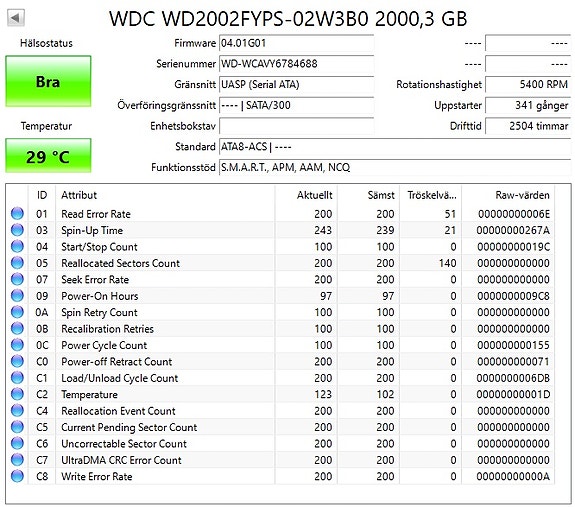Click raw value 00000000001D
This screenshot has width=575, height=507.
click(x=513, y=394)
